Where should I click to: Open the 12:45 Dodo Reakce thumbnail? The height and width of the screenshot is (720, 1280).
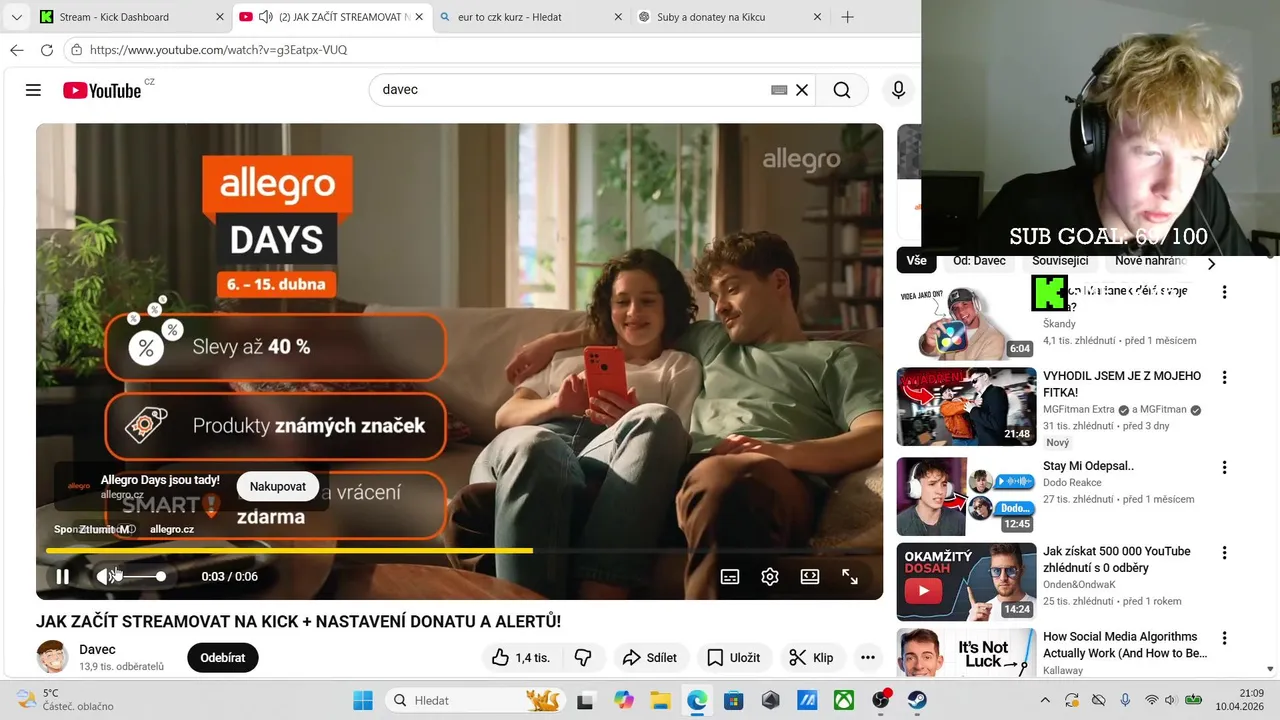point(966,496)
